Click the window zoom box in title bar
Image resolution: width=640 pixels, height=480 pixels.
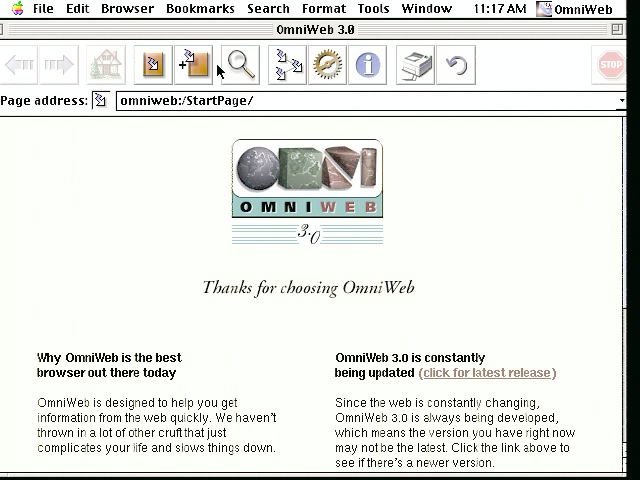(617, 29)
